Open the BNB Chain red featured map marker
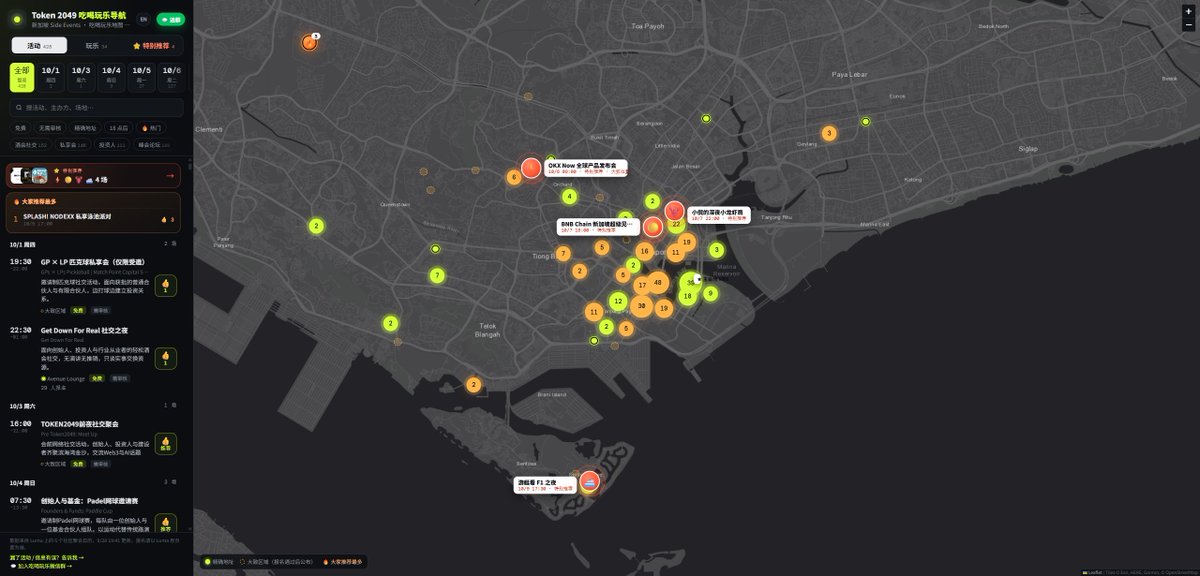 coord(652,227)
